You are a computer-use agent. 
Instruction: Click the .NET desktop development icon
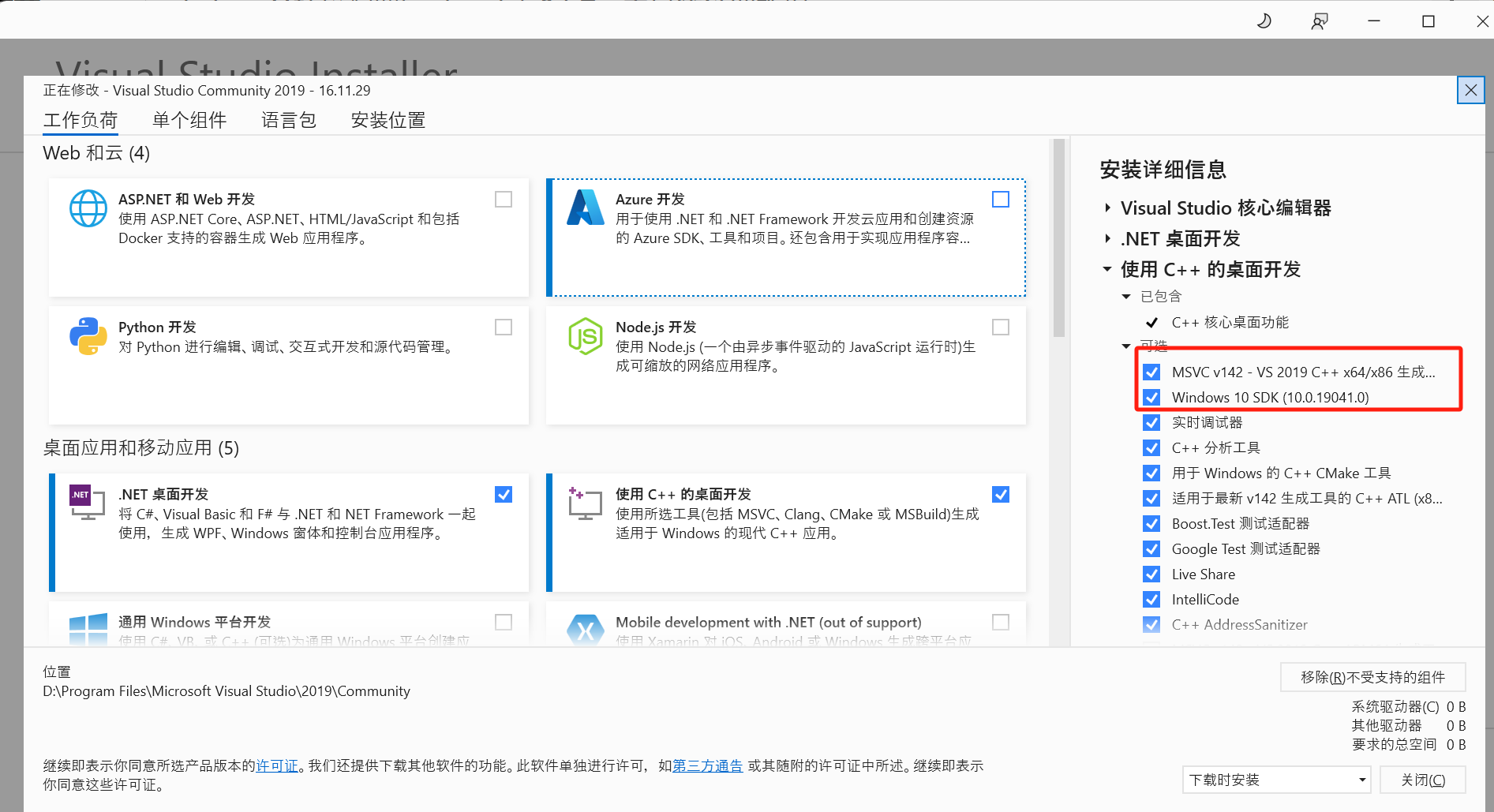[x=88, y=502]
